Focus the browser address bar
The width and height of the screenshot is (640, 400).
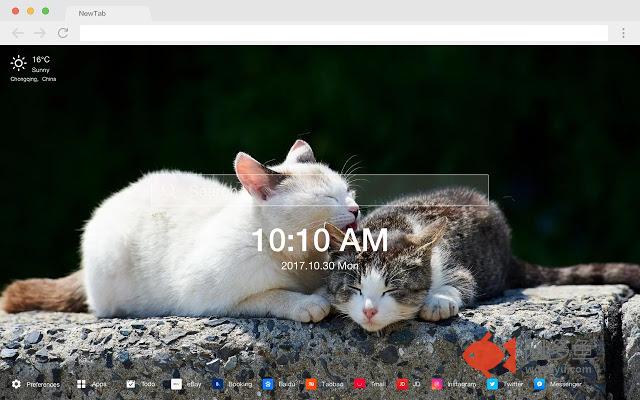pyautogui.click(x=344, y=33)
